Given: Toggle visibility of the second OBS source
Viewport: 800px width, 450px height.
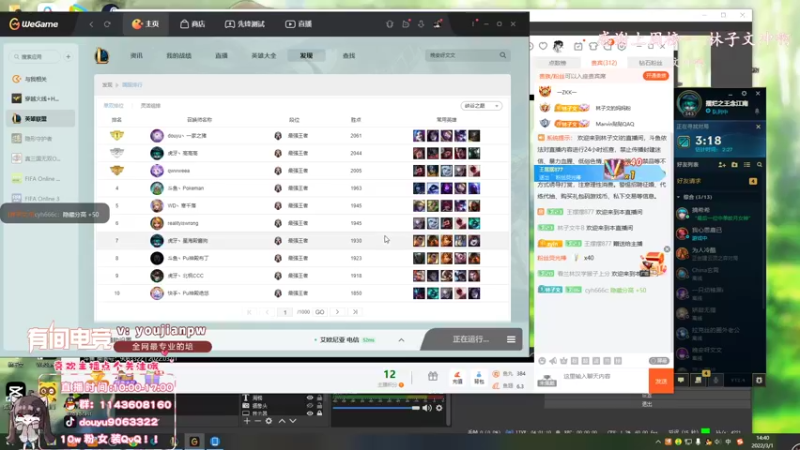Looking at the screenshot, I should 310,406.
